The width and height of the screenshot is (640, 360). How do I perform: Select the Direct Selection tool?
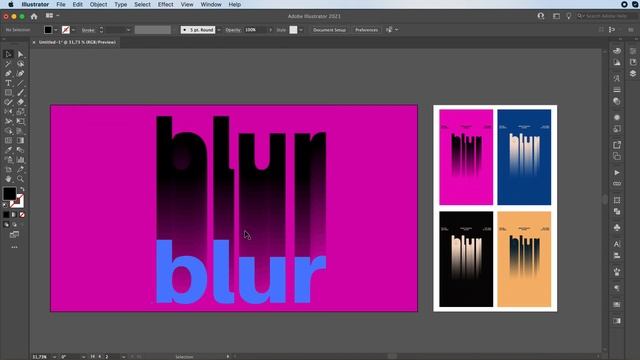pyautogui.click(x=20, y=54)
